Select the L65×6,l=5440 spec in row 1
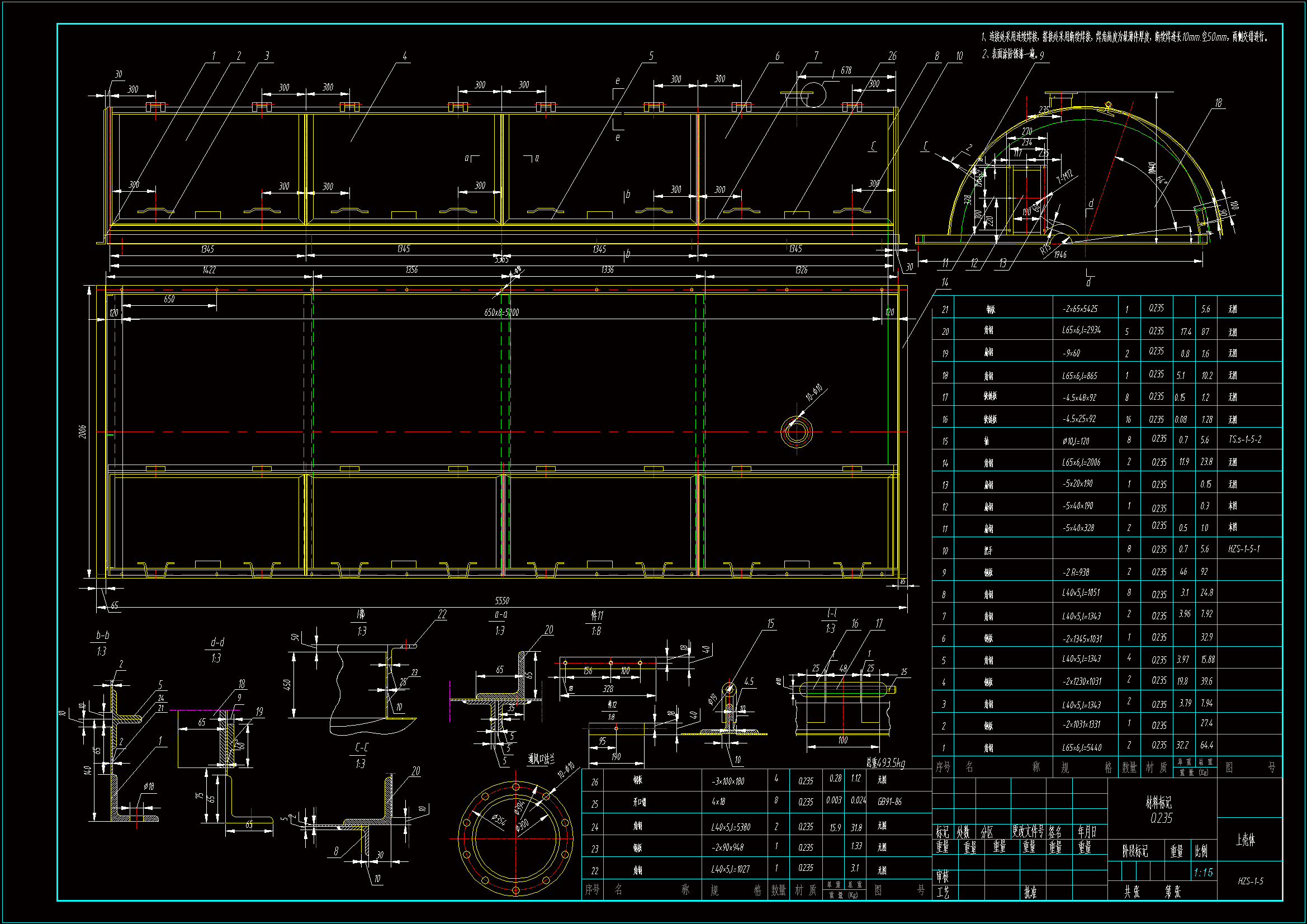This screenshot has height=924, width=1307. [1082, 747]
